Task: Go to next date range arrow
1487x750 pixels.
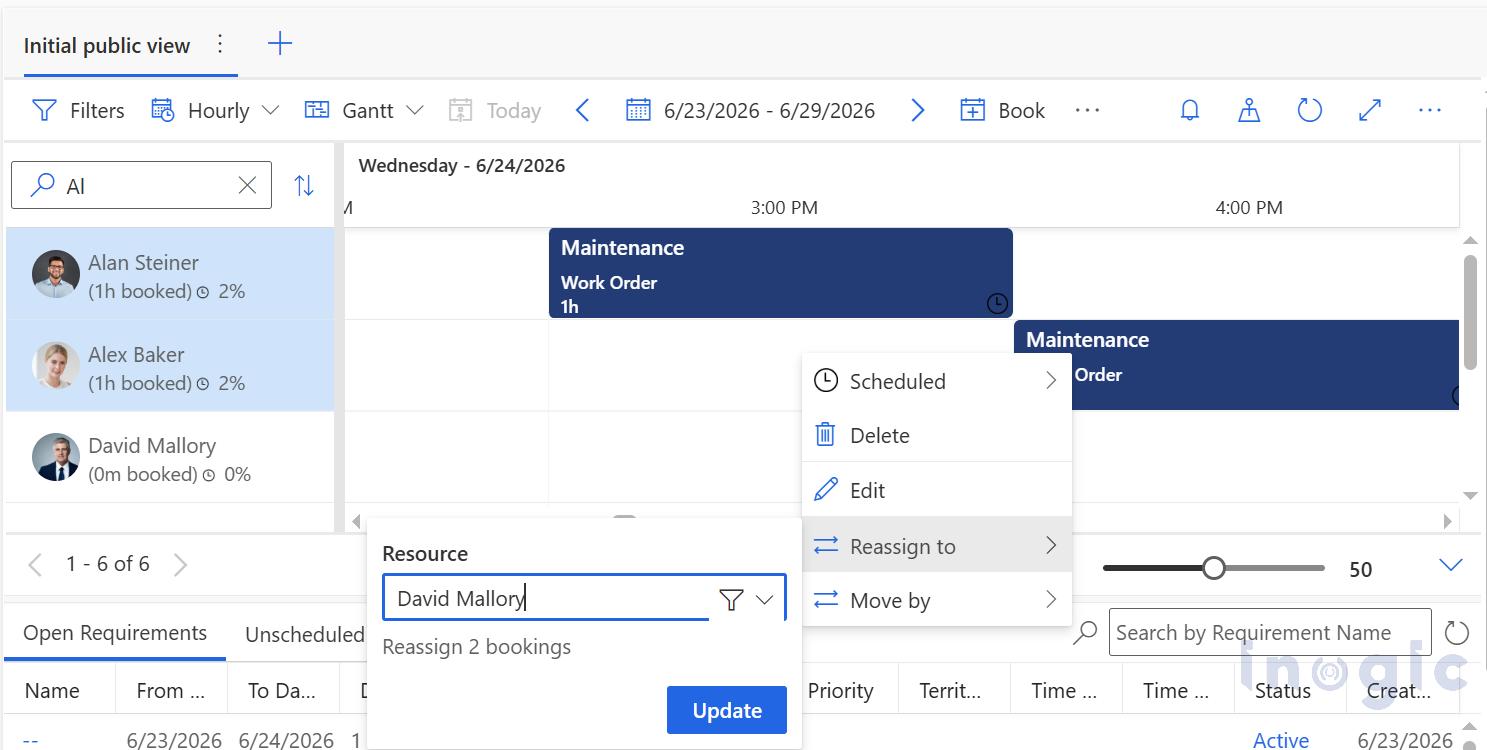Action: (x=917, y=110)
